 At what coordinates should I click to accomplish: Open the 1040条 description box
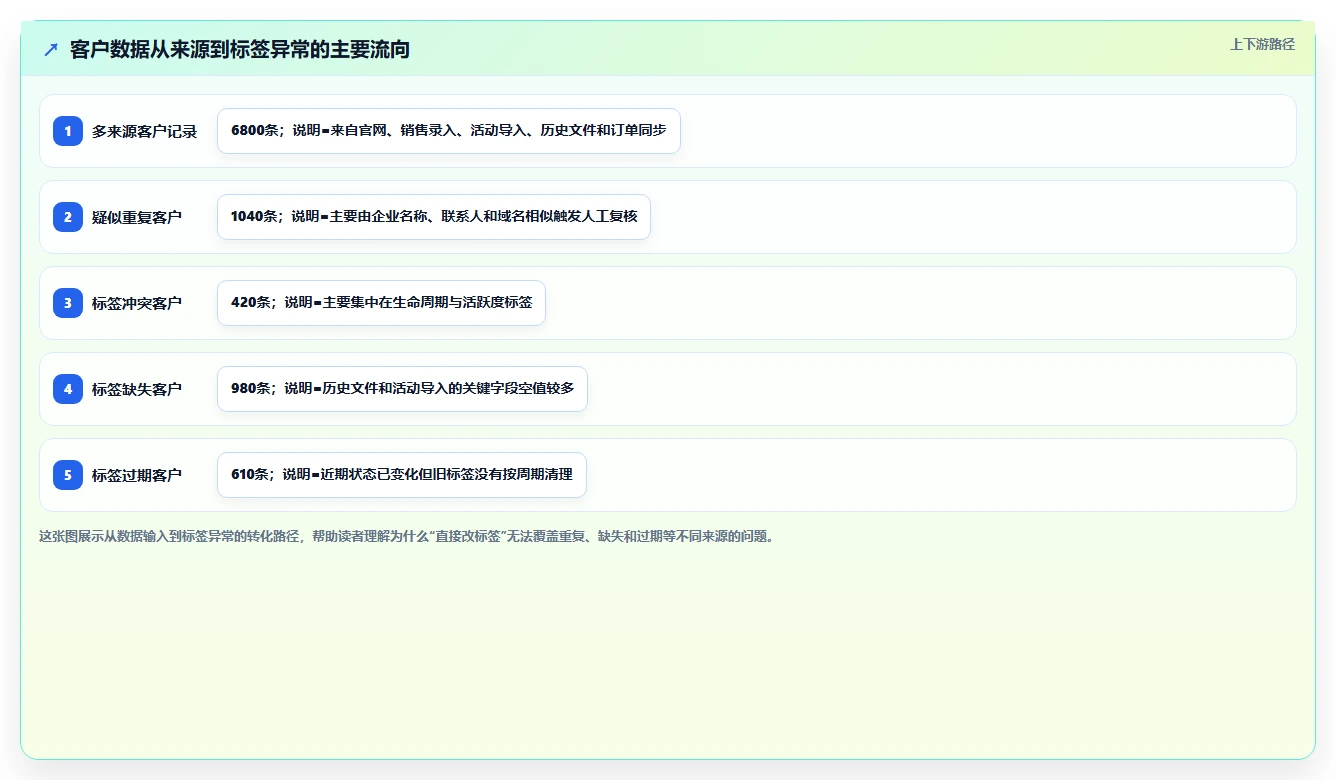434,217
